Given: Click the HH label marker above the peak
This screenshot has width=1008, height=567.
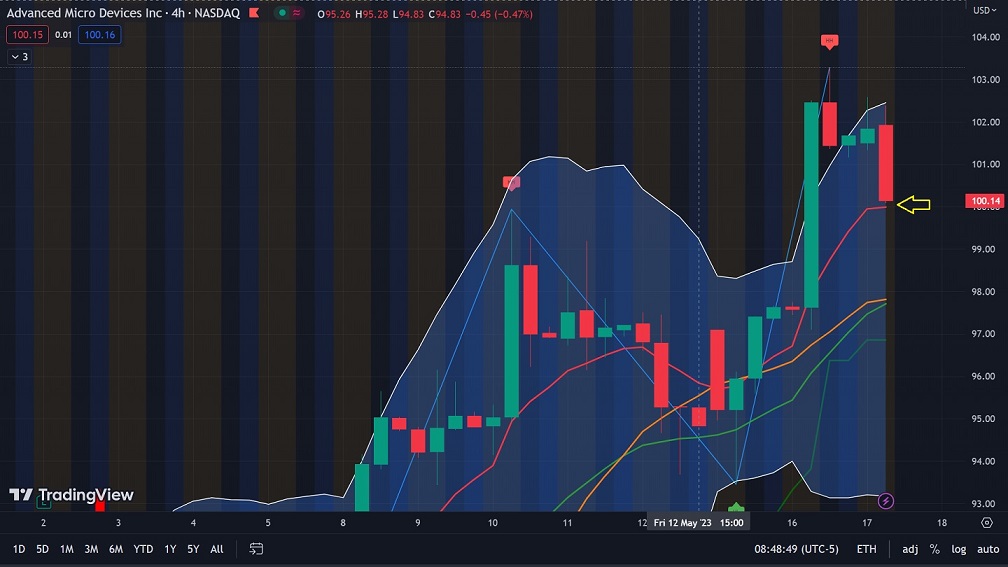Looking at the screenshot, I should tap(829, 41).
